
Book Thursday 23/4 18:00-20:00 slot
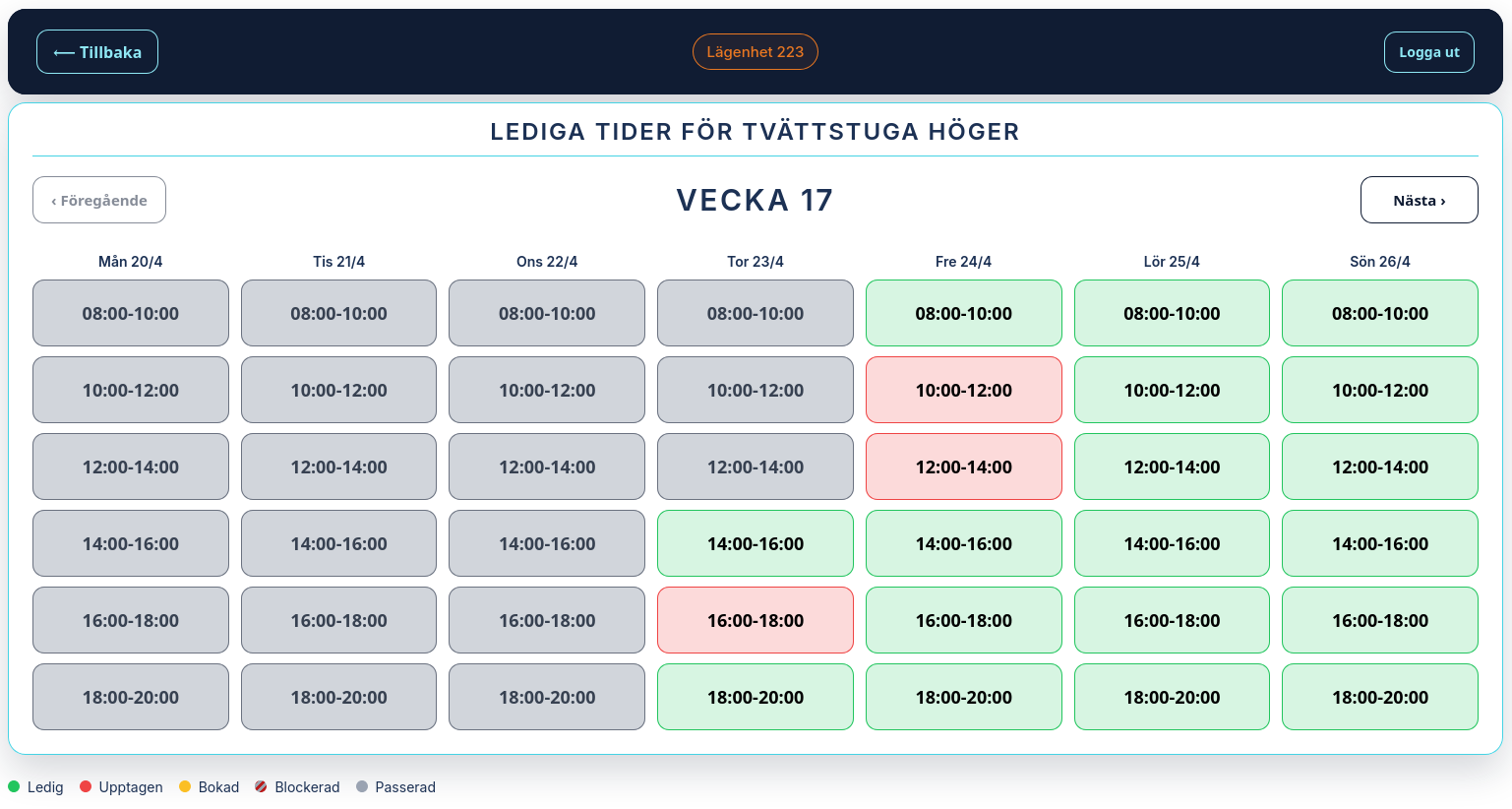coord(755,697)
